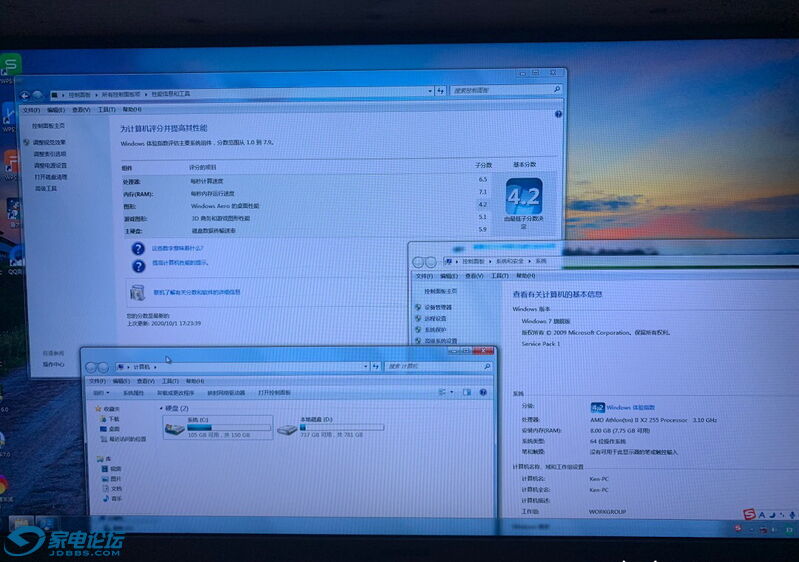Open 编辑(E) menu in 计算机 window
The height and width of the screenshot is (562, 799).
(121, 381)
